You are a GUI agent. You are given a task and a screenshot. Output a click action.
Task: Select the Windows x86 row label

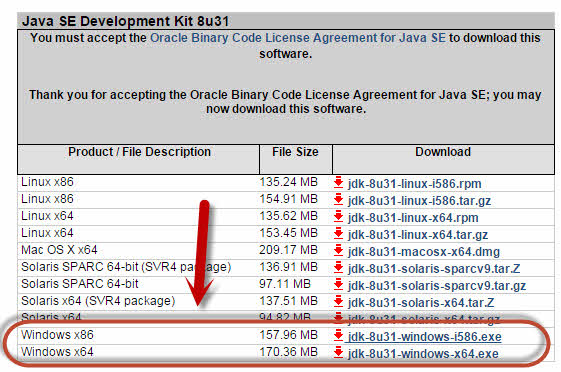coord(57,335)
